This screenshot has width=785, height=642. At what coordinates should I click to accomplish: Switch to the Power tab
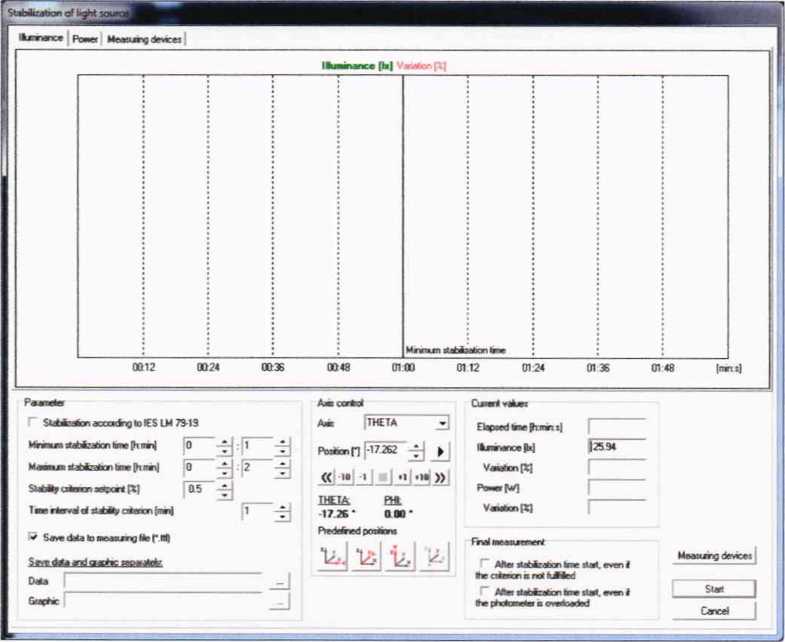[x=85, y=38]
